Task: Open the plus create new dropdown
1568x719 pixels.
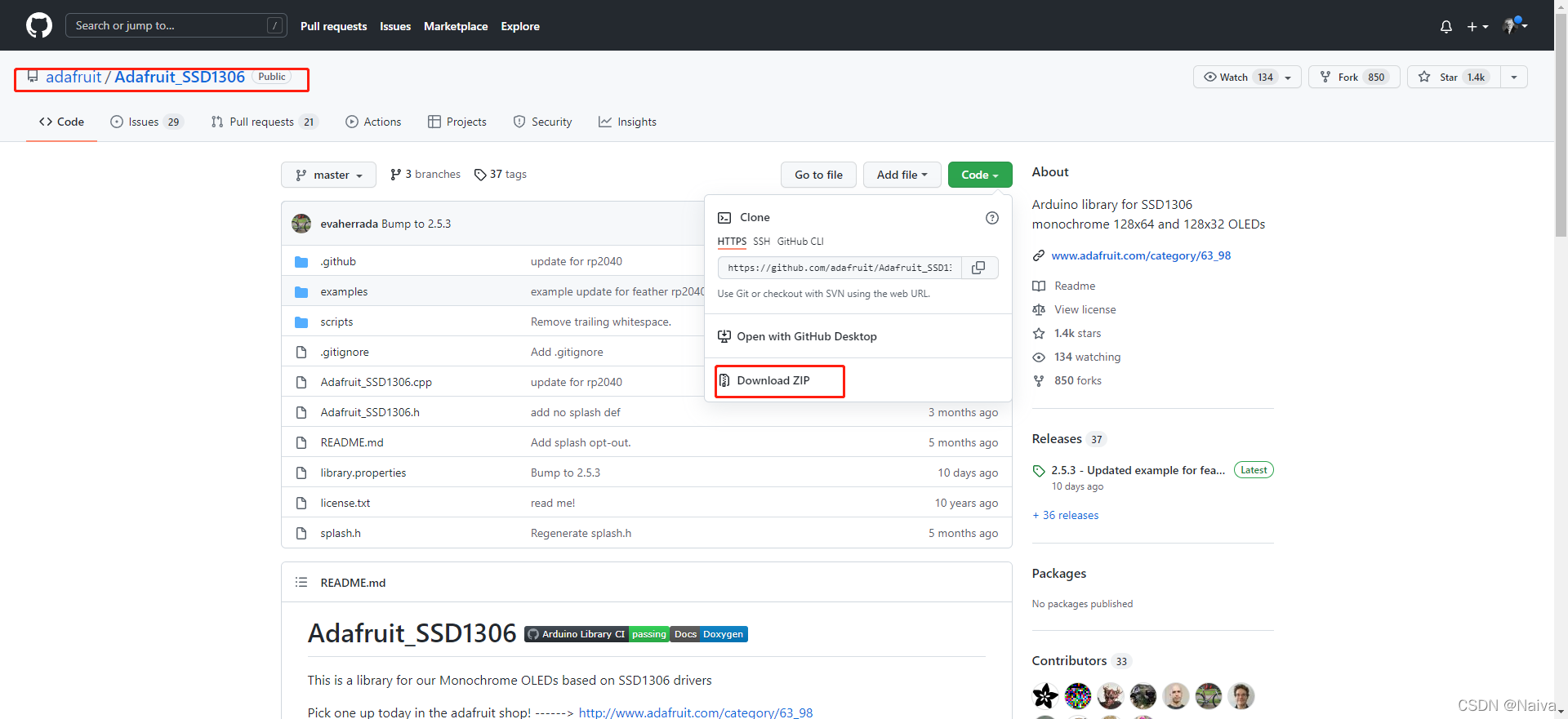Action: [x=1477, y=26]
